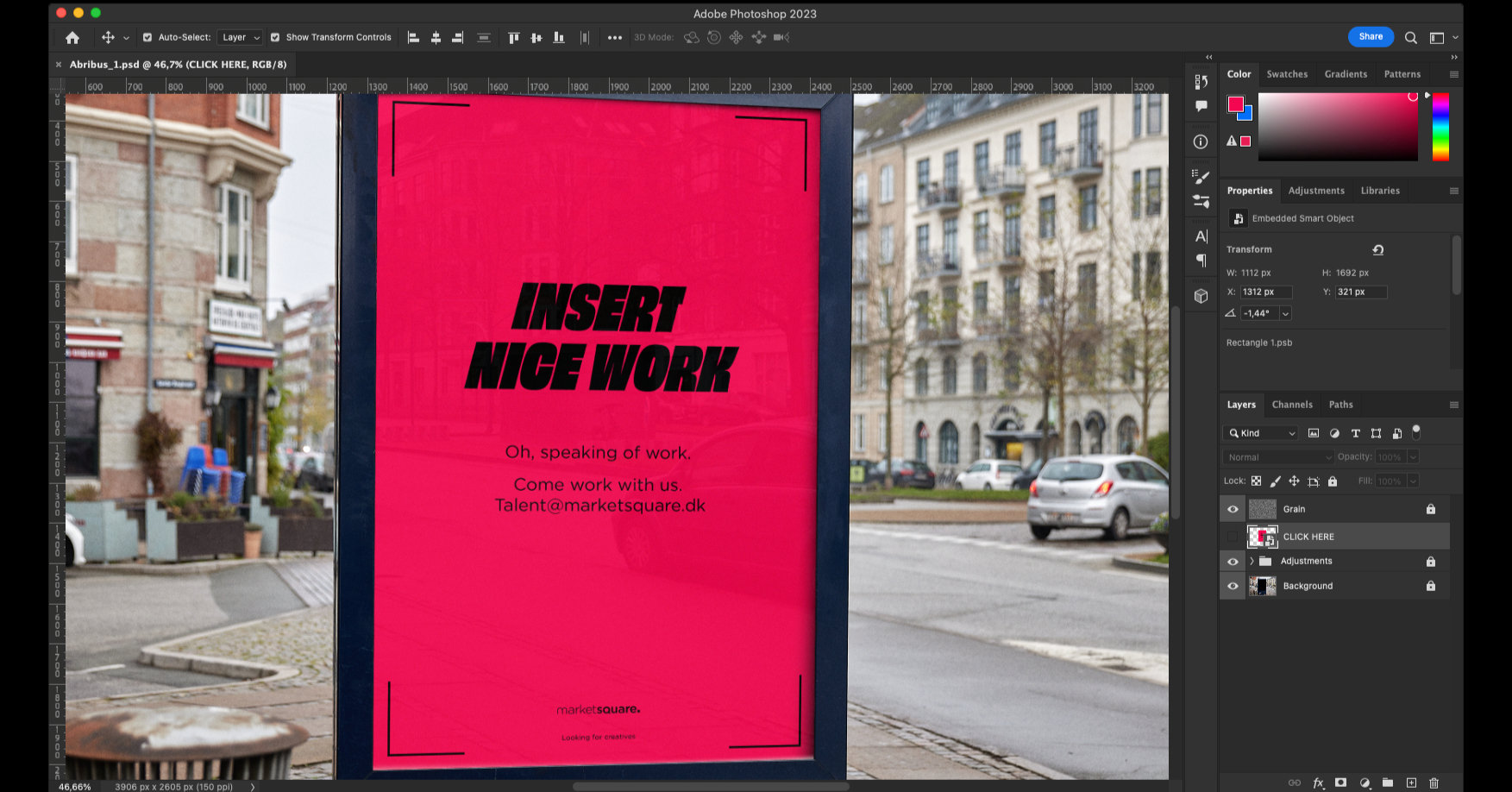Add a layer mask

[1340, 783]
